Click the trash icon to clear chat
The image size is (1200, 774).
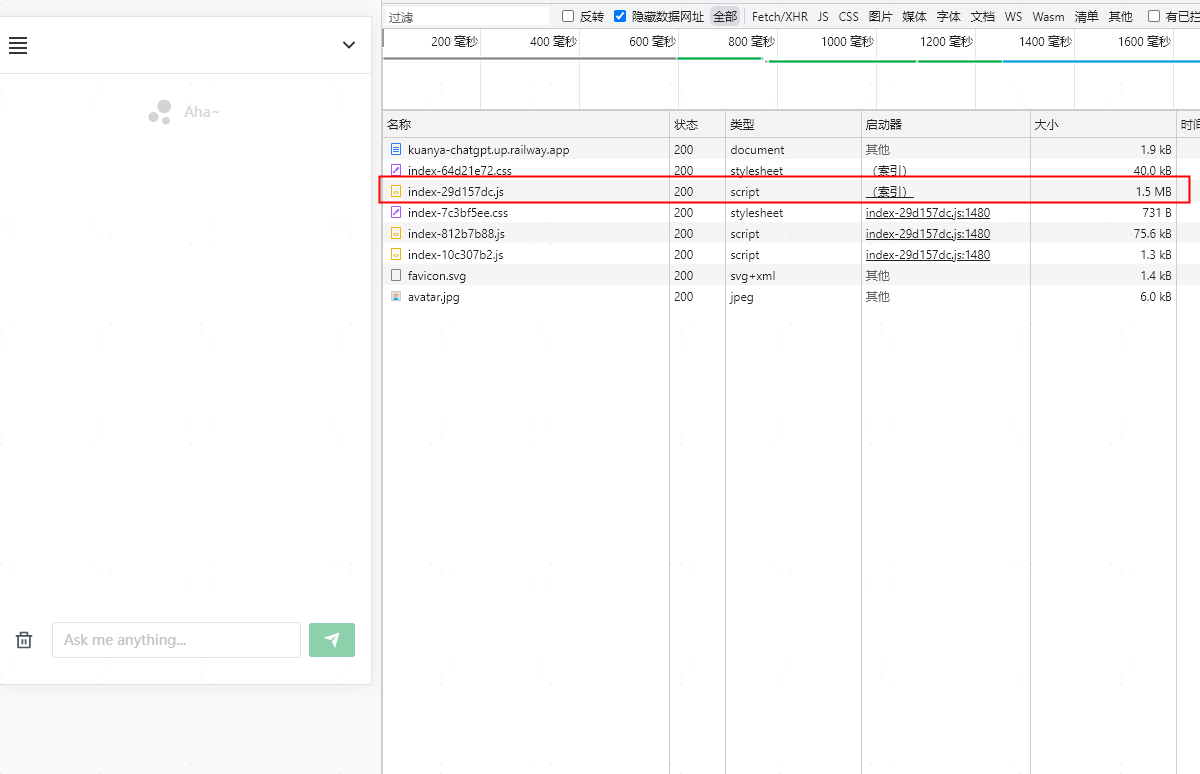tap(24, 640)
